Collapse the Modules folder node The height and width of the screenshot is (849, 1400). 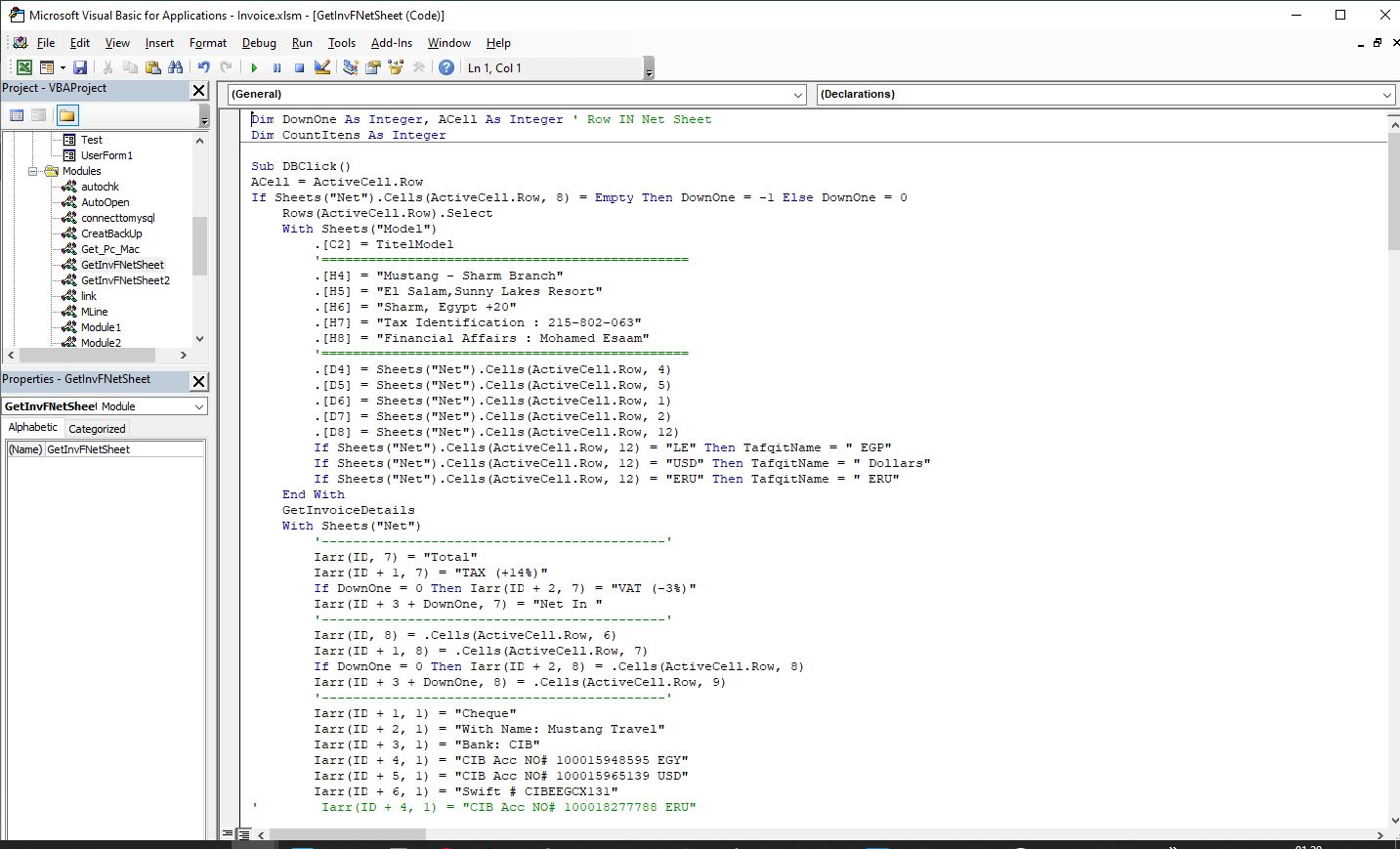click(33, 171)
